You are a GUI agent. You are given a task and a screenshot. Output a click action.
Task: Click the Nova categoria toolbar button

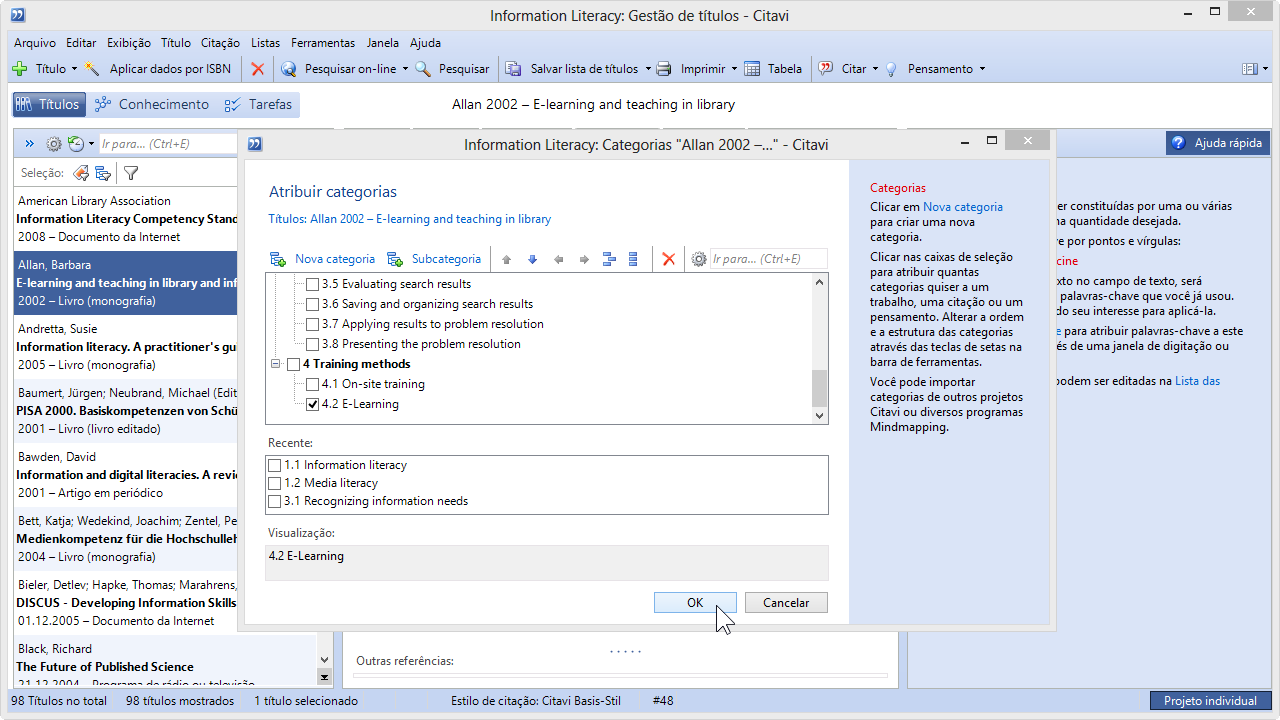[323, 259]
